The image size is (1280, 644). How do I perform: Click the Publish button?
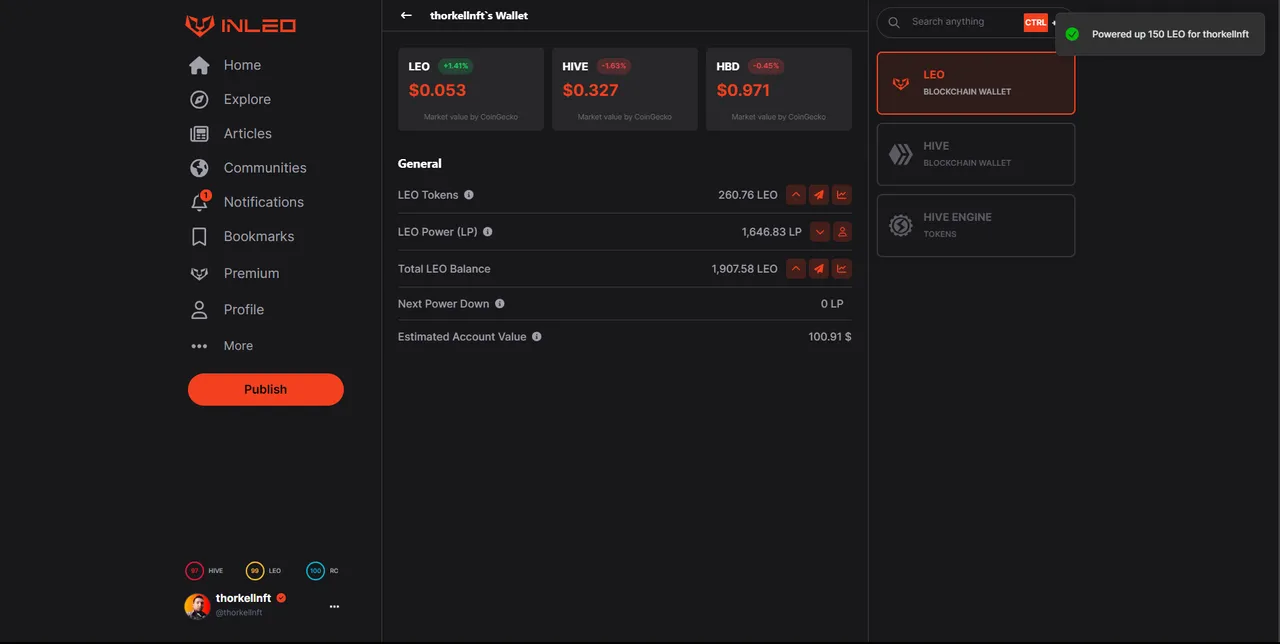click(266, 389)
